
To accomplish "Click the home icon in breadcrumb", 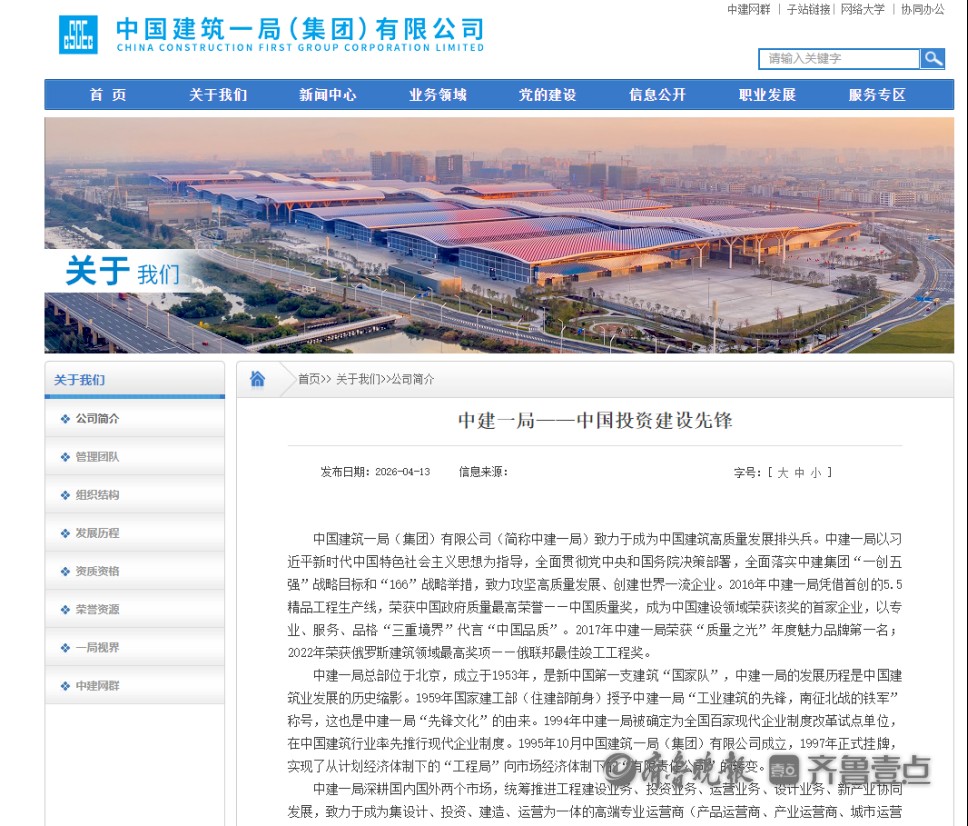I will [x=257, y=378].
